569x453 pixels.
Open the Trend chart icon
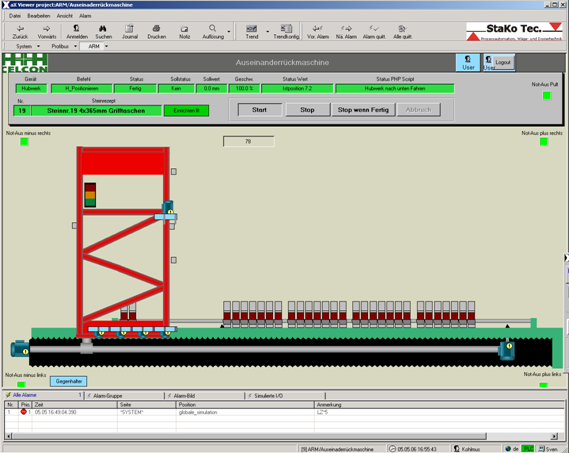pos(251,32)
